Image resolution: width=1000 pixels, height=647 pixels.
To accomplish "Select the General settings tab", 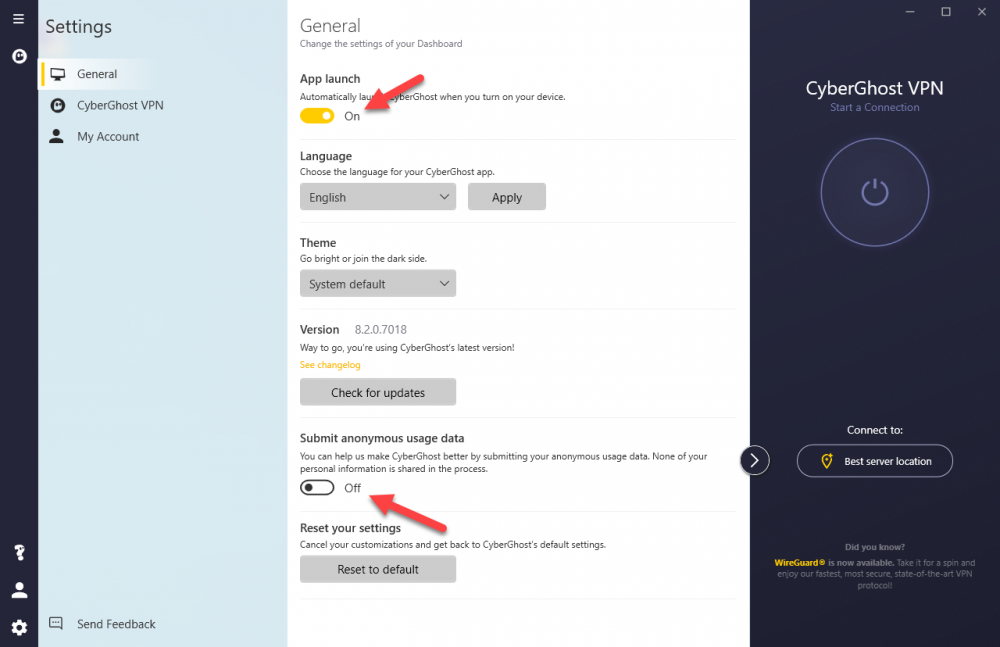I will click(96, 74).
